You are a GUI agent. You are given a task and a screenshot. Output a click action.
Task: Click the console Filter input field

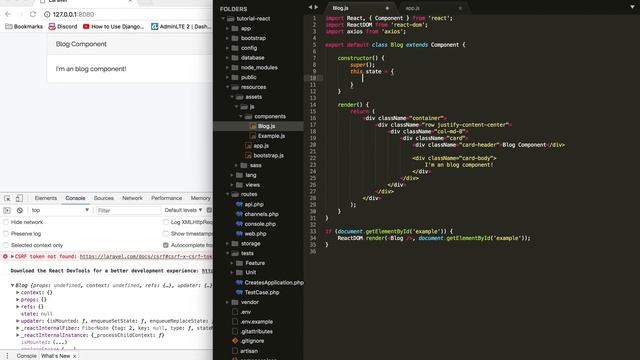(128, 210)
